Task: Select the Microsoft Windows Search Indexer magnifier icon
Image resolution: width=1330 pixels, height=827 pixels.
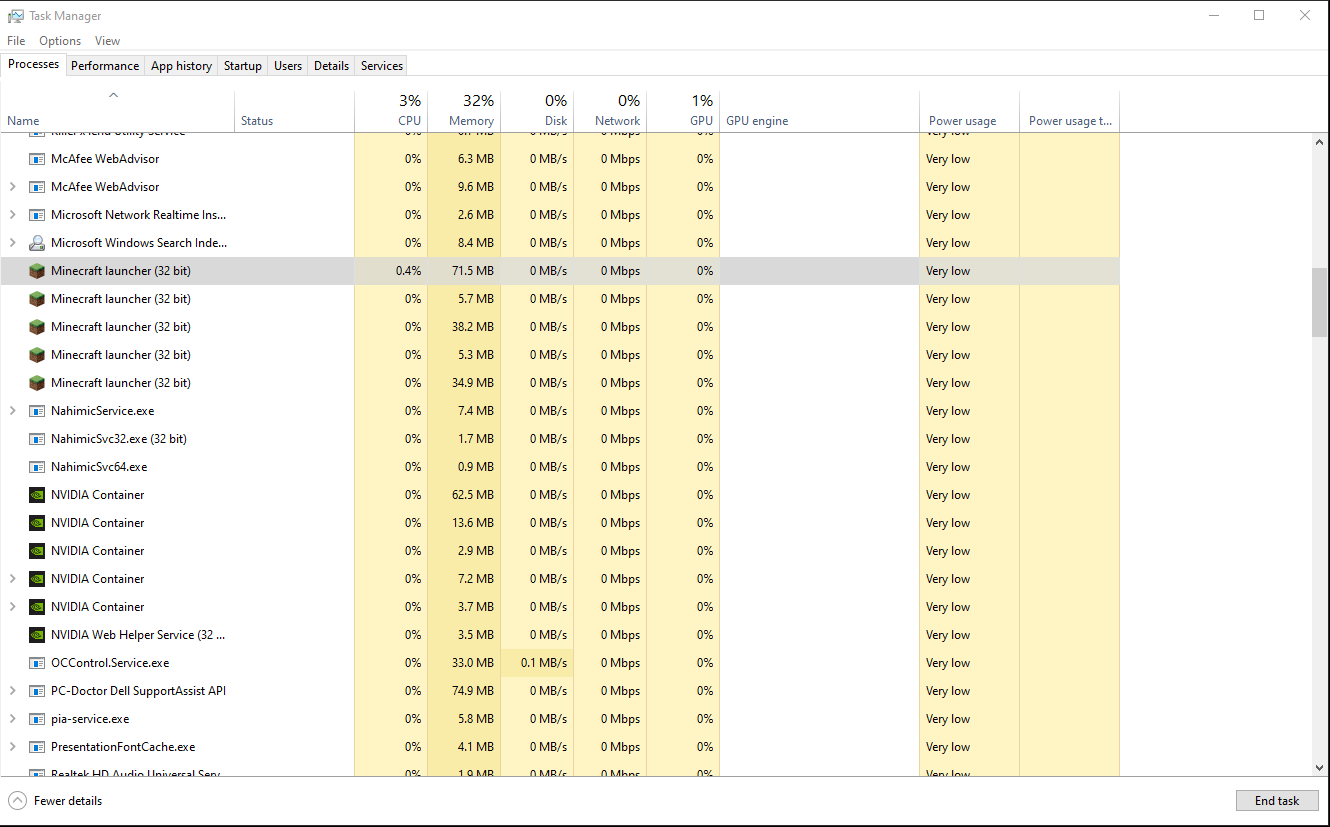Action: 37,243
